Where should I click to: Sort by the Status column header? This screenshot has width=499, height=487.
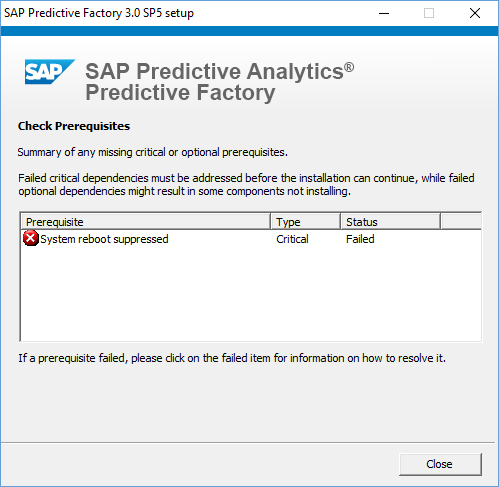click(390, 222)
